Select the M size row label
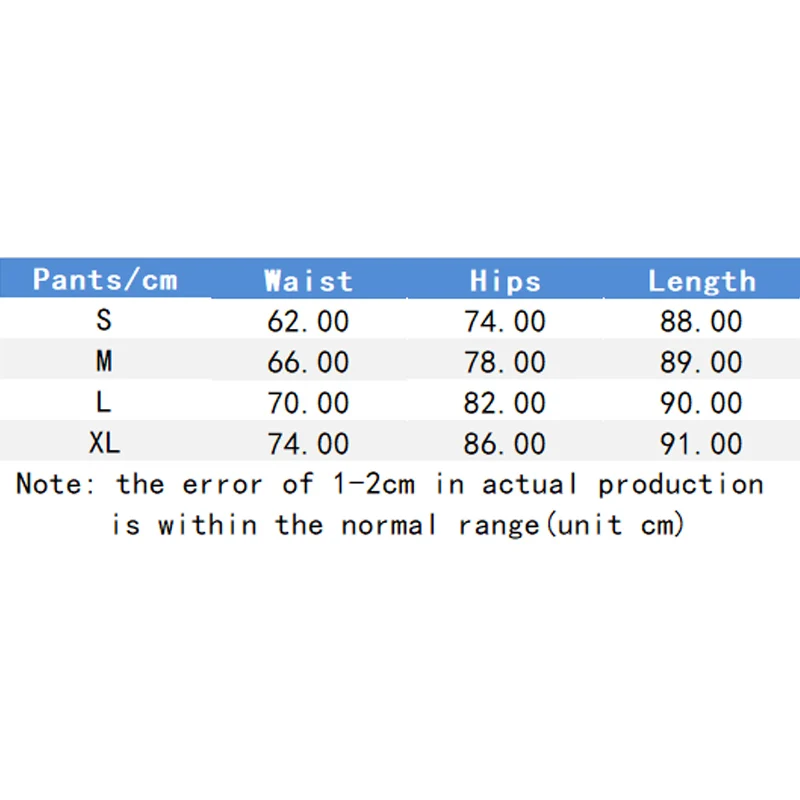The width and height of the screenshot is (800, 800). tap(104, 362)
